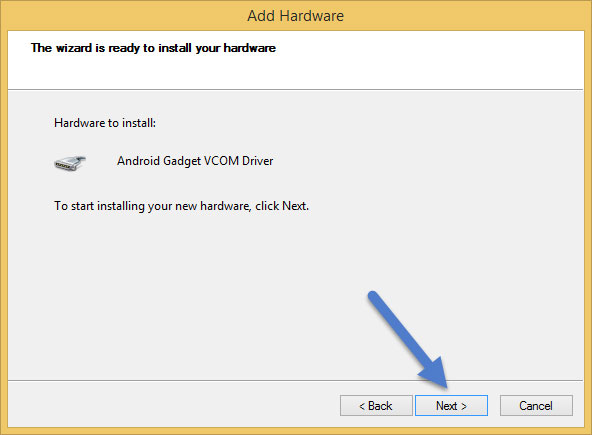Click the Next button to start installation

tap(451, 406)
